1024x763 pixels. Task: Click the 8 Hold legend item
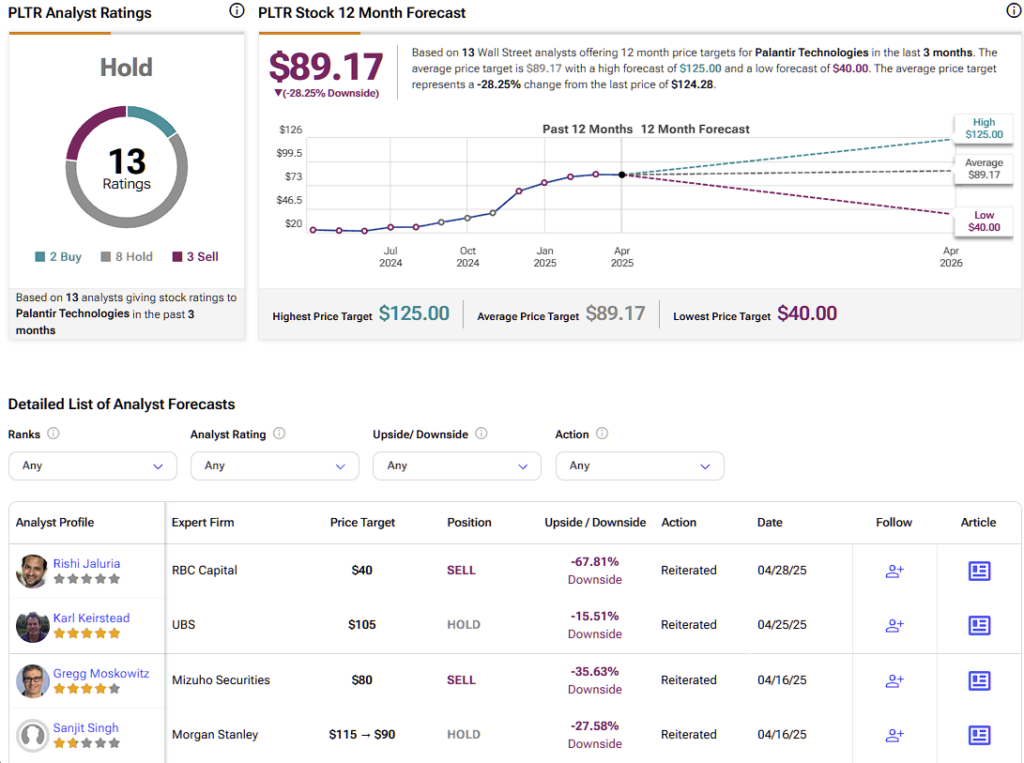(x=127, y=257)
